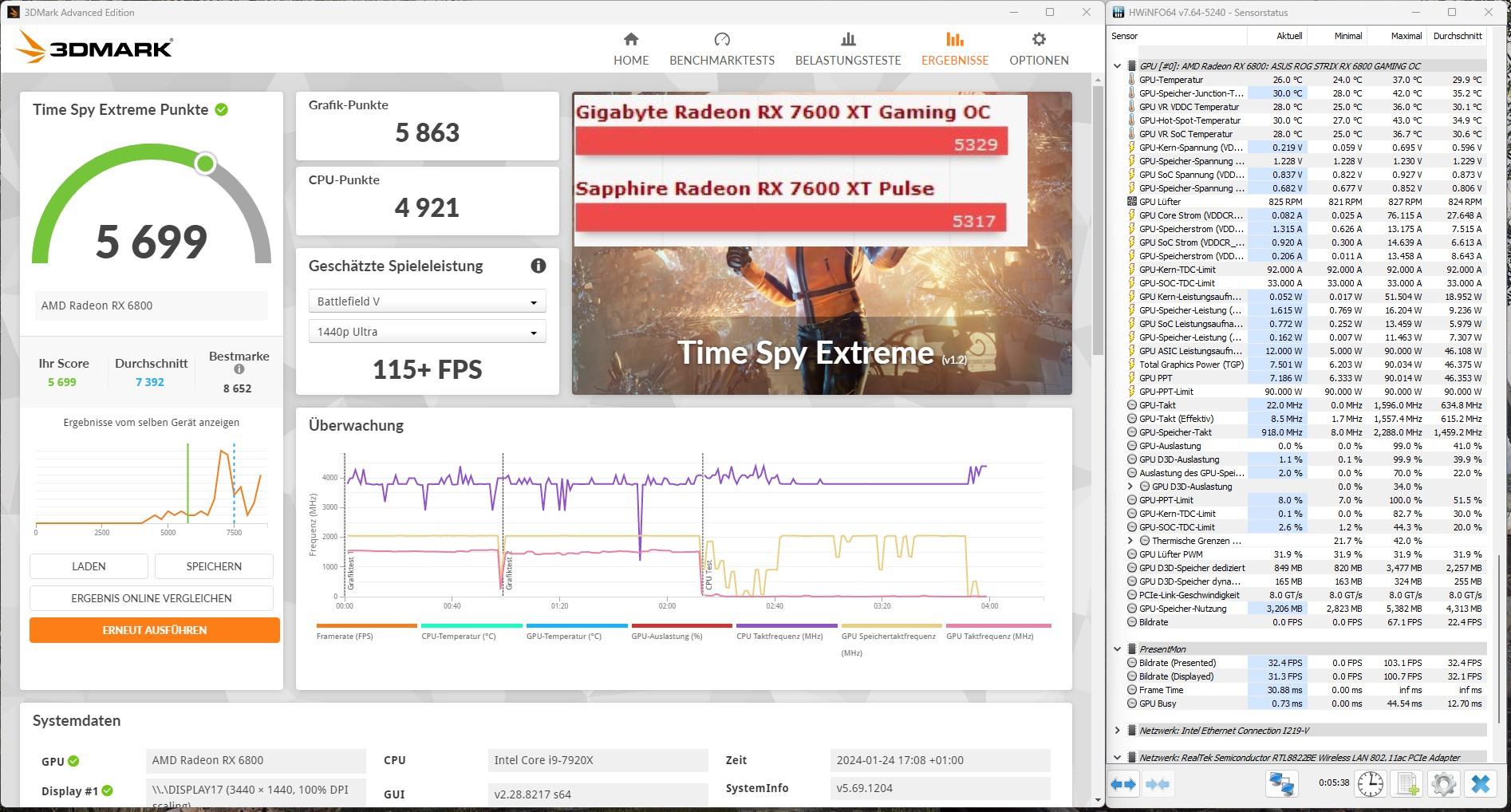Select the GPU-Speicher-Takt sensor row
Image resolution: width=1511 pixels, height=812 pixels.
(1305, 432)
